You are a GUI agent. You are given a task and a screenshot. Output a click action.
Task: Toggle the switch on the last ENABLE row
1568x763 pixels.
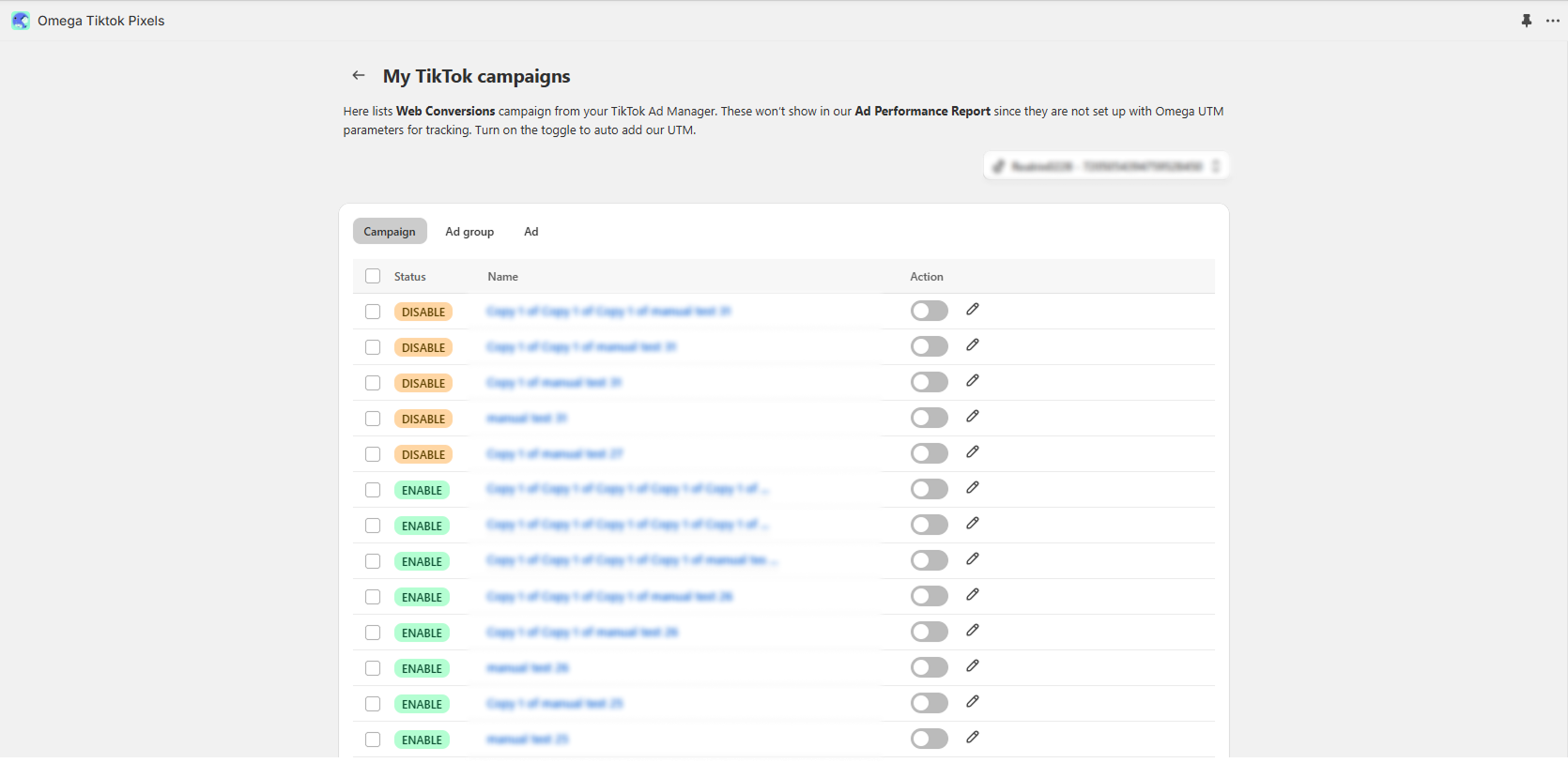(x=929, y=739)
